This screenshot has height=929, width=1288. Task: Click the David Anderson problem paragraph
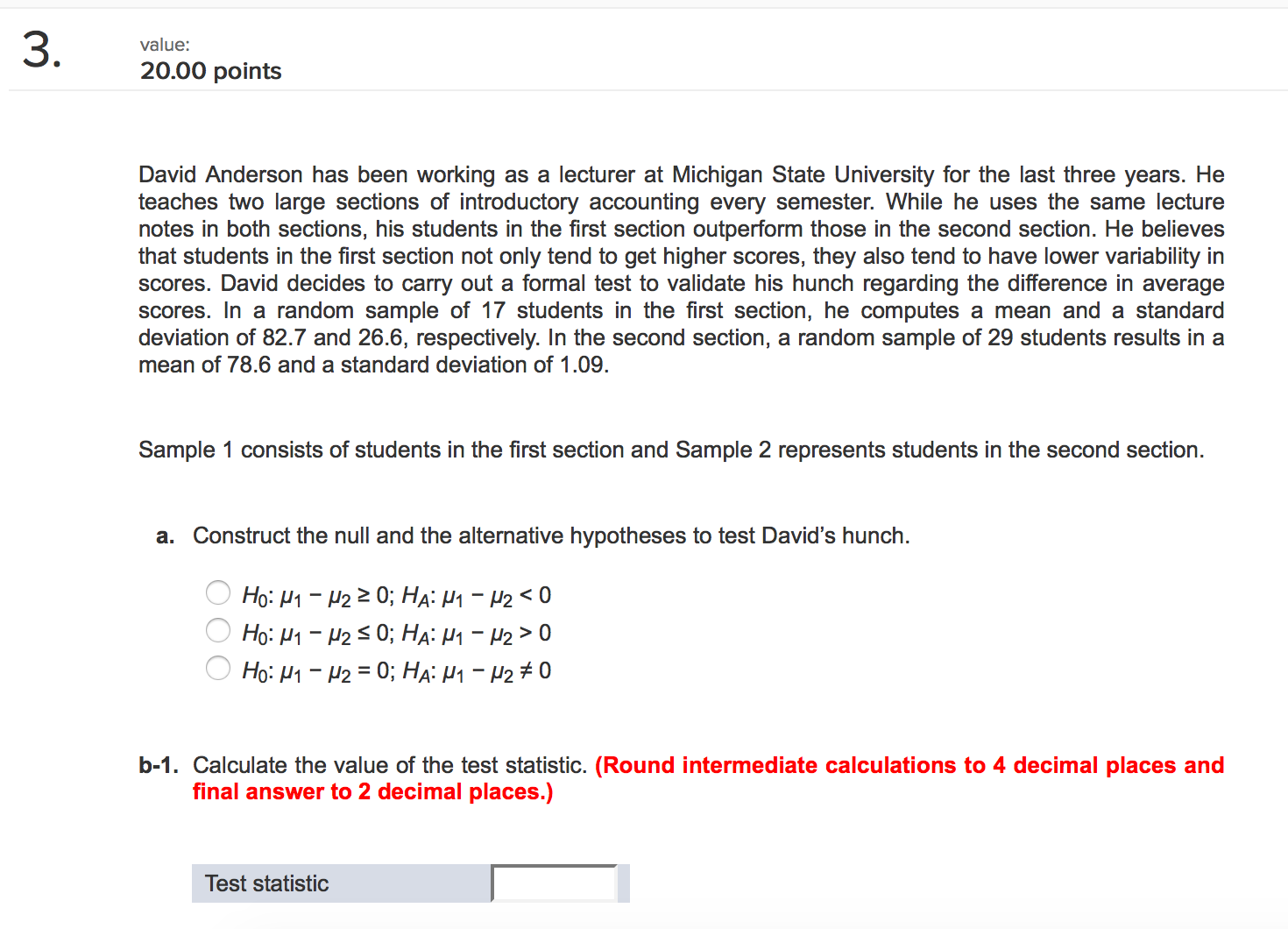(681, 270)
